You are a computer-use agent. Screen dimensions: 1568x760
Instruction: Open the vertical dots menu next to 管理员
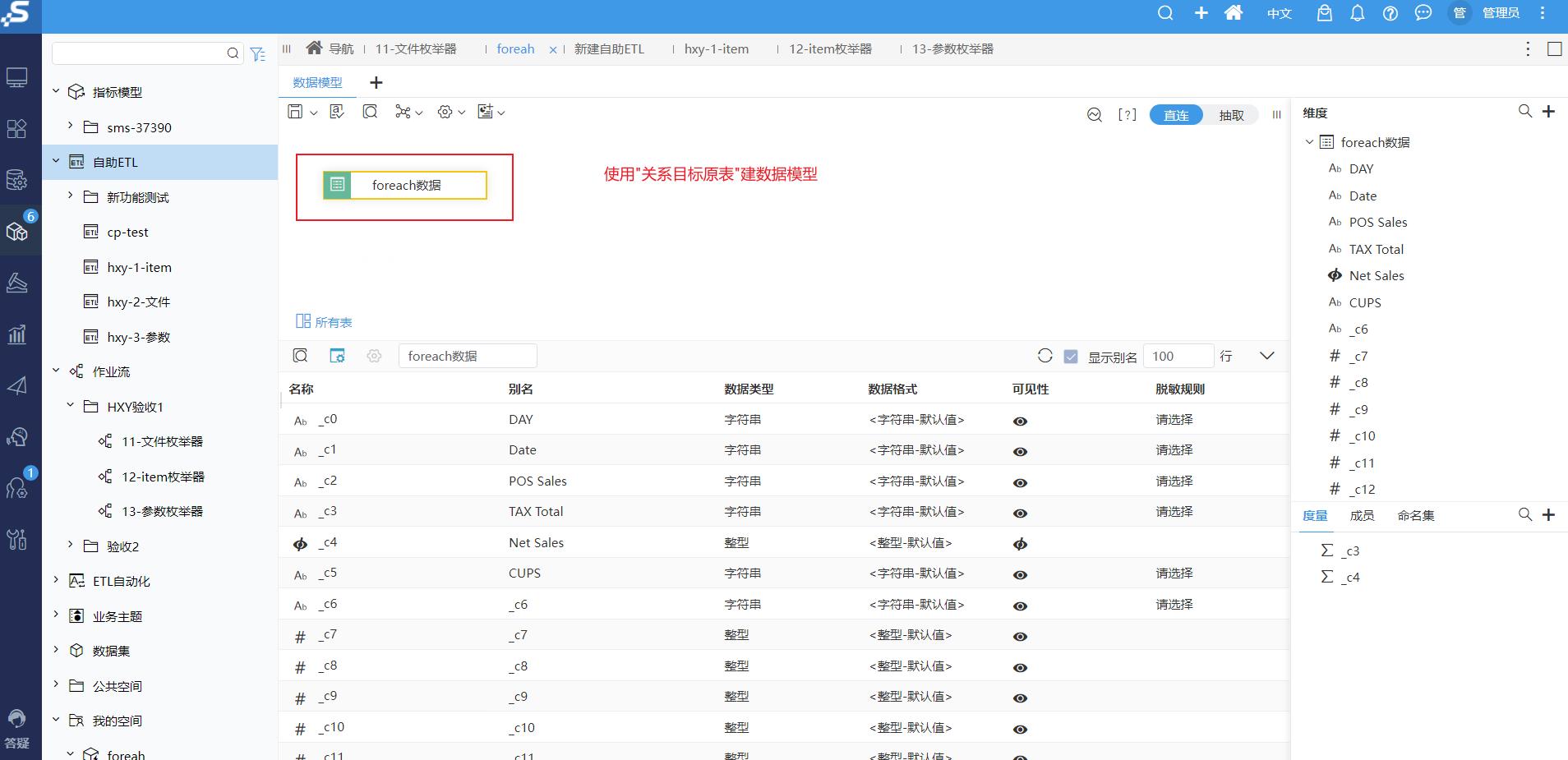click(x=1543, y=13)
